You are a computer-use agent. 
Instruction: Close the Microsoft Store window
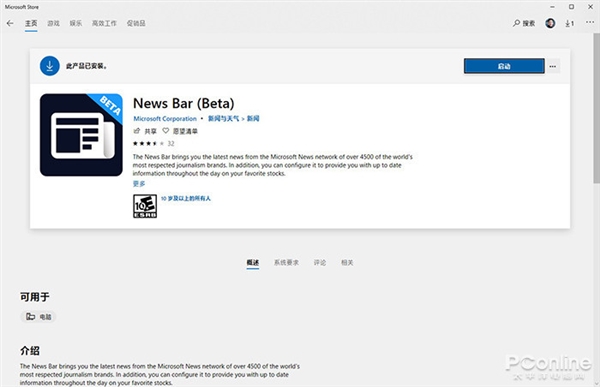(x=590, y=7)
